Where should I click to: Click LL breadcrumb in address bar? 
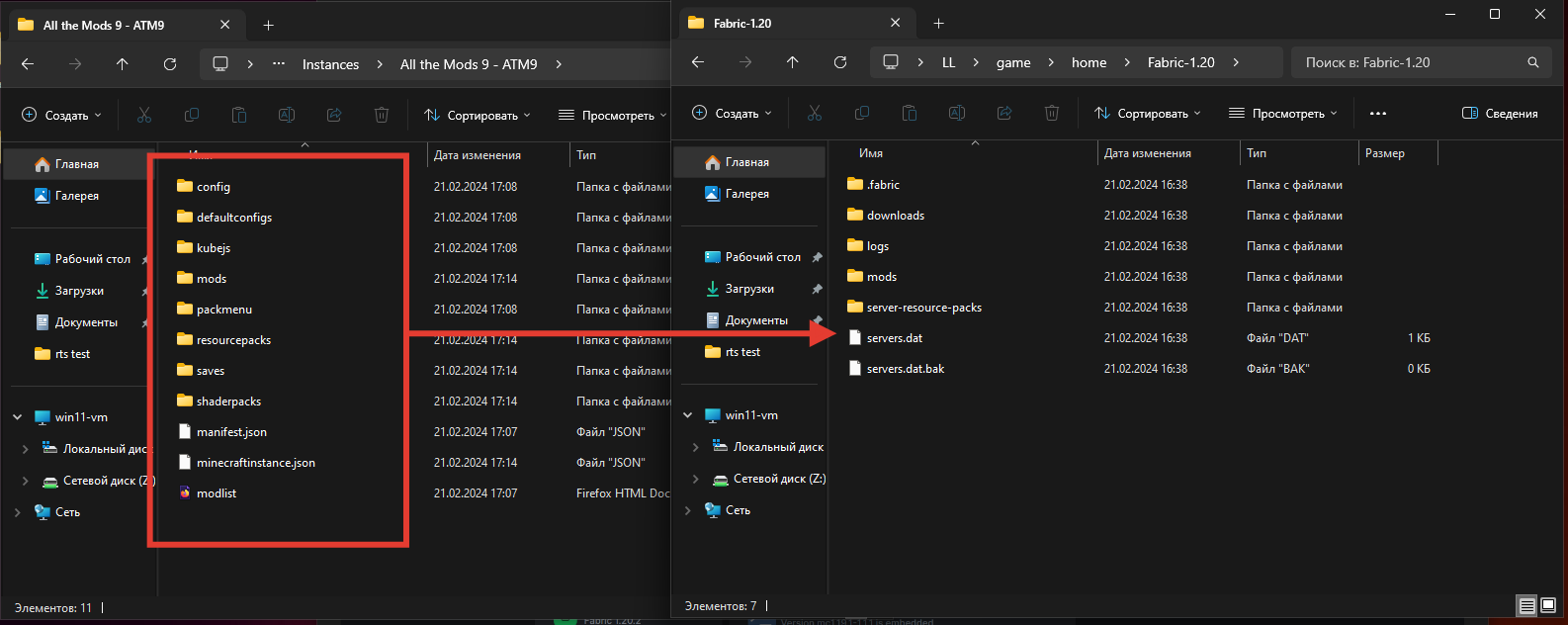click(x=948, y=62)
